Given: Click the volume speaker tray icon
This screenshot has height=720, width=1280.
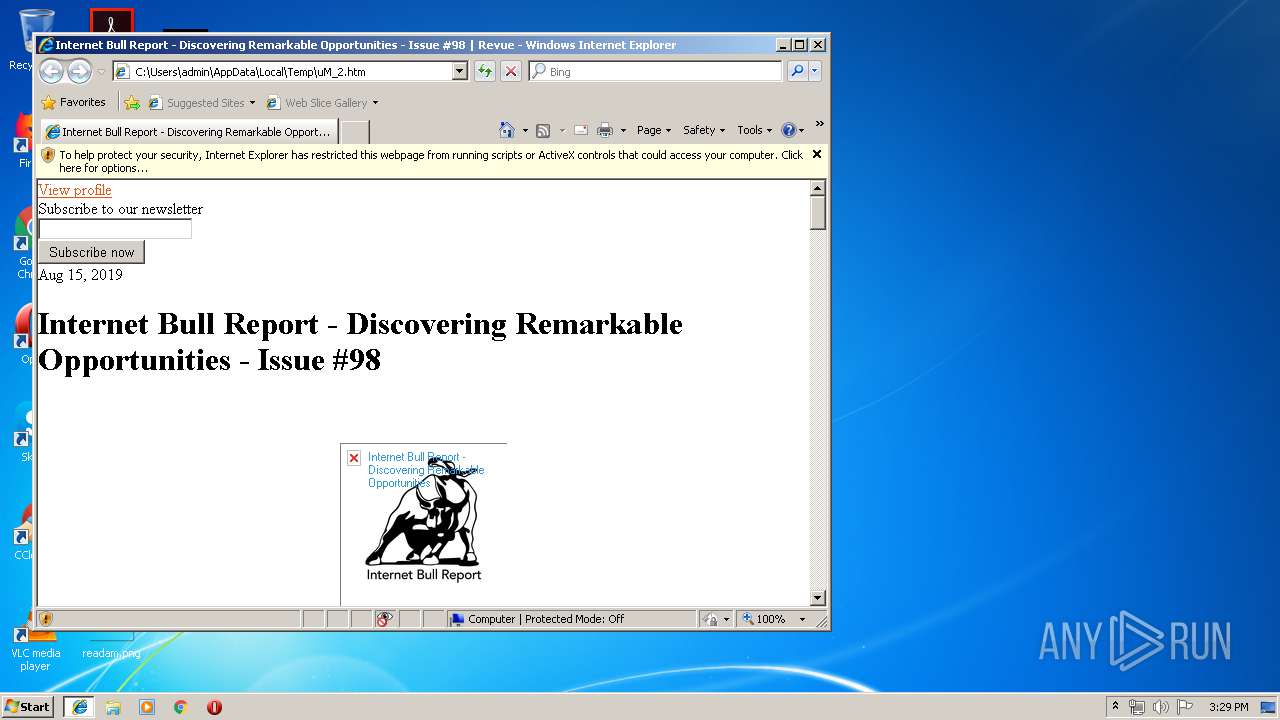Looking at the screenshot, I should (1161, 706).
